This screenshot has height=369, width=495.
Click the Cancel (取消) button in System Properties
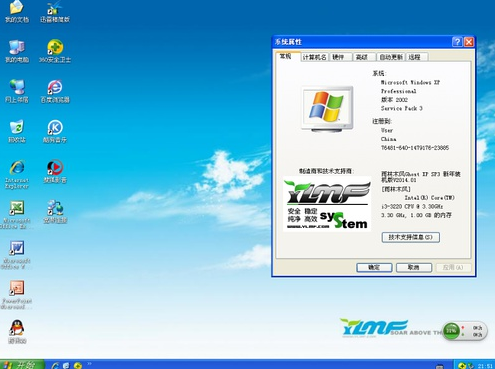pyautogui.click(x=414, y=267)
